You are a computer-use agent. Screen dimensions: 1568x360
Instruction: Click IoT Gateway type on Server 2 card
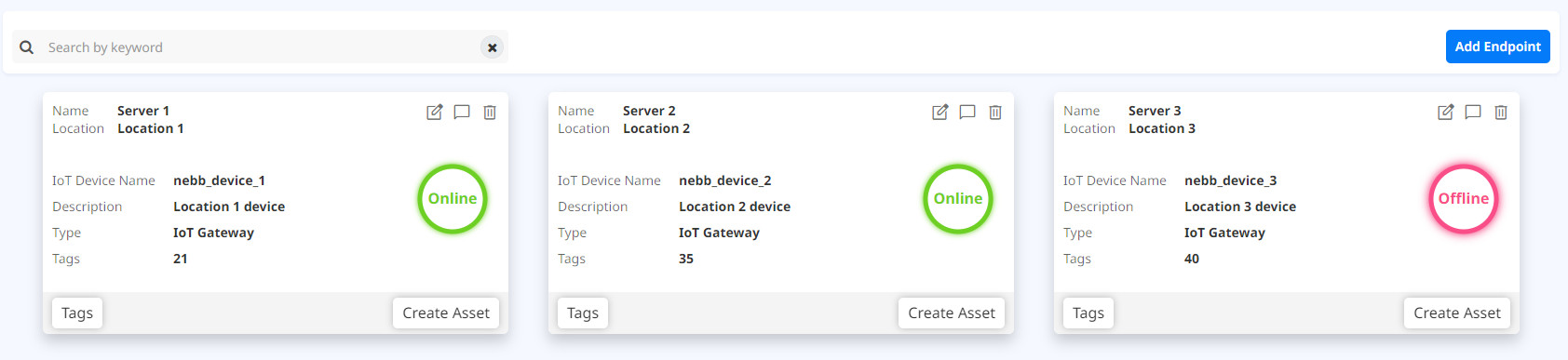(719, 233)
